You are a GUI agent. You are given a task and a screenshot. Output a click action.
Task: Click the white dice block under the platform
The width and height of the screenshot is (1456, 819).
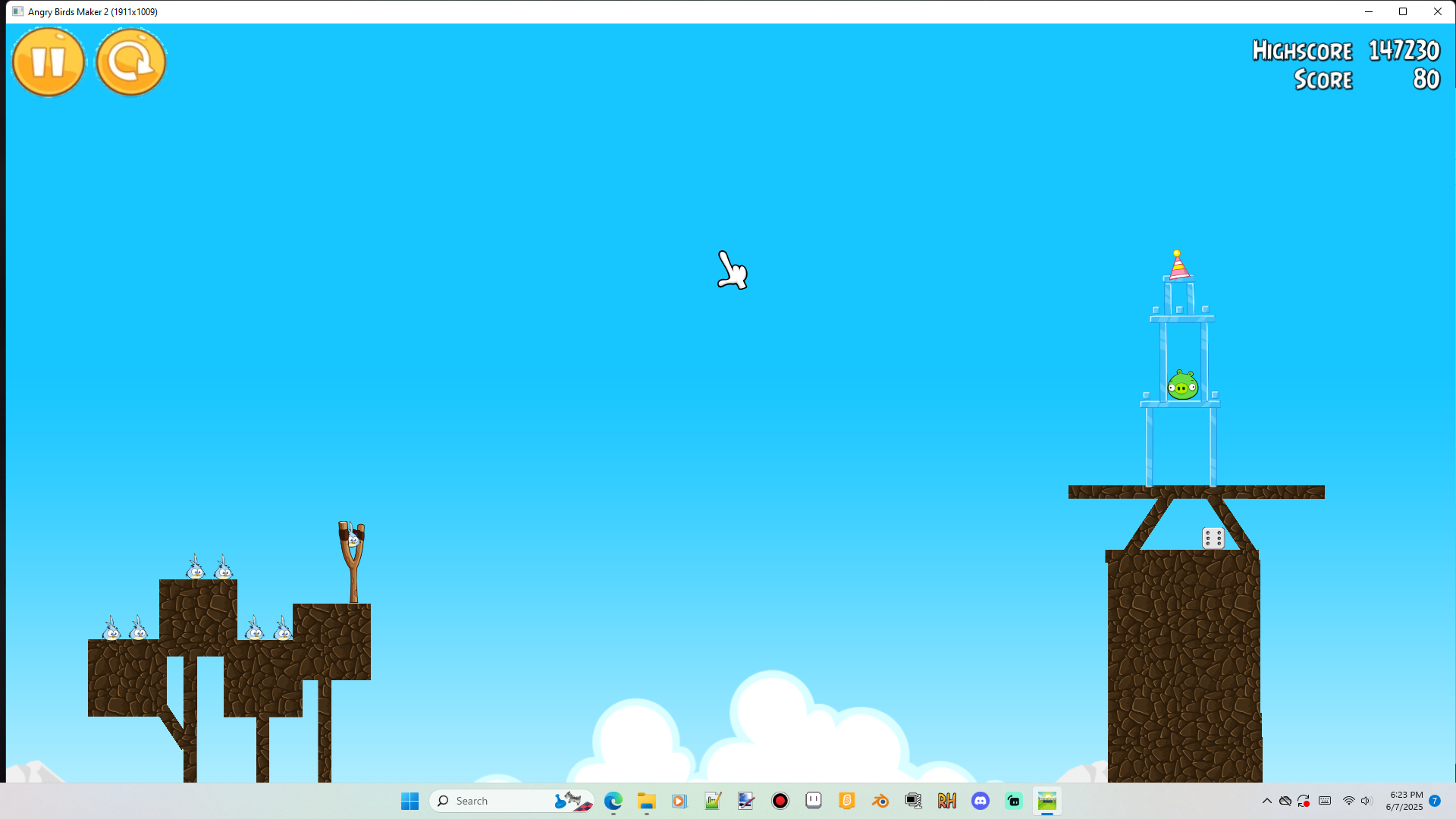point(1213,538)
